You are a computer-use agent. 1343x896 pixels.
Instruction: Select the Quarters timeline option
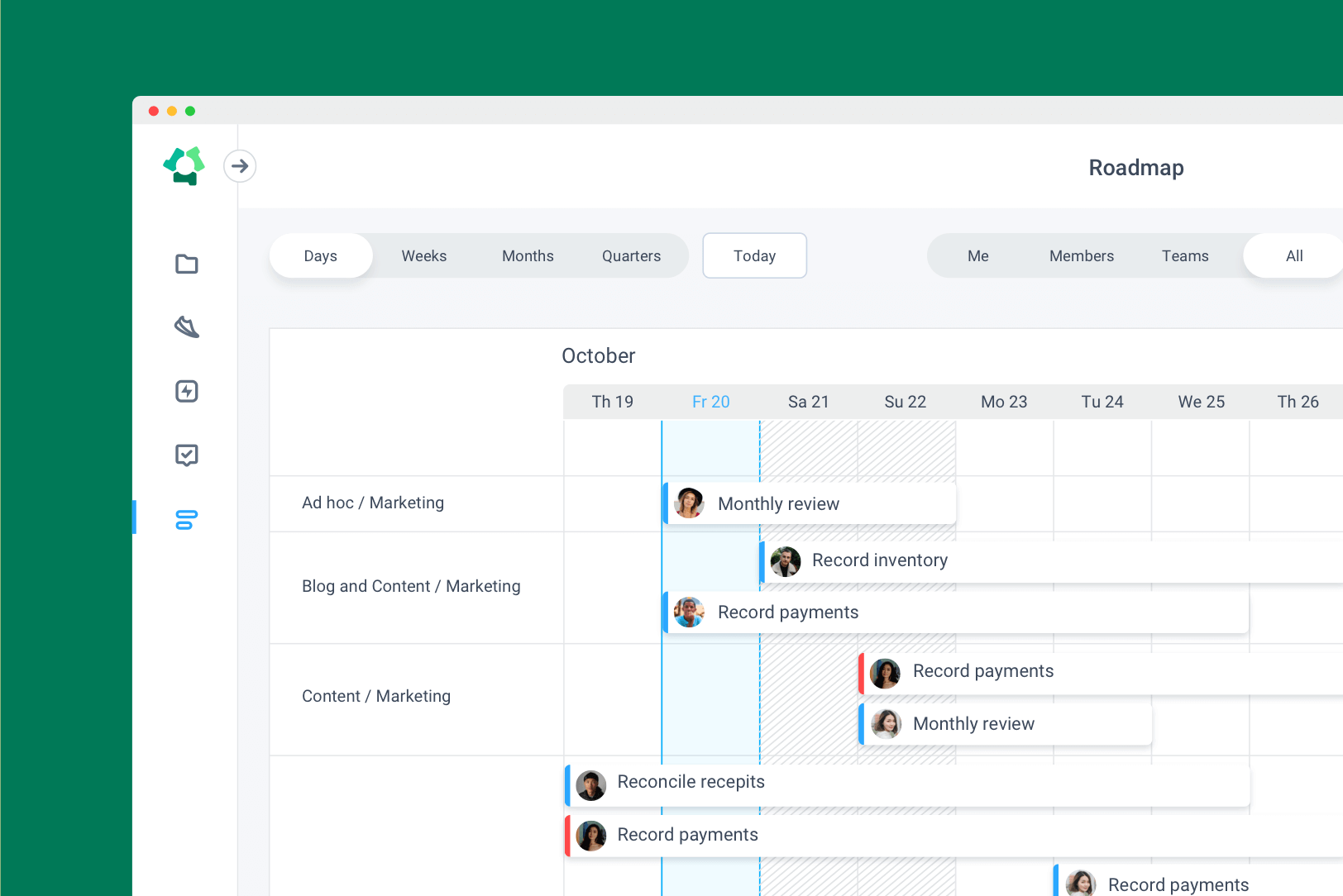[x=631, y=255]
